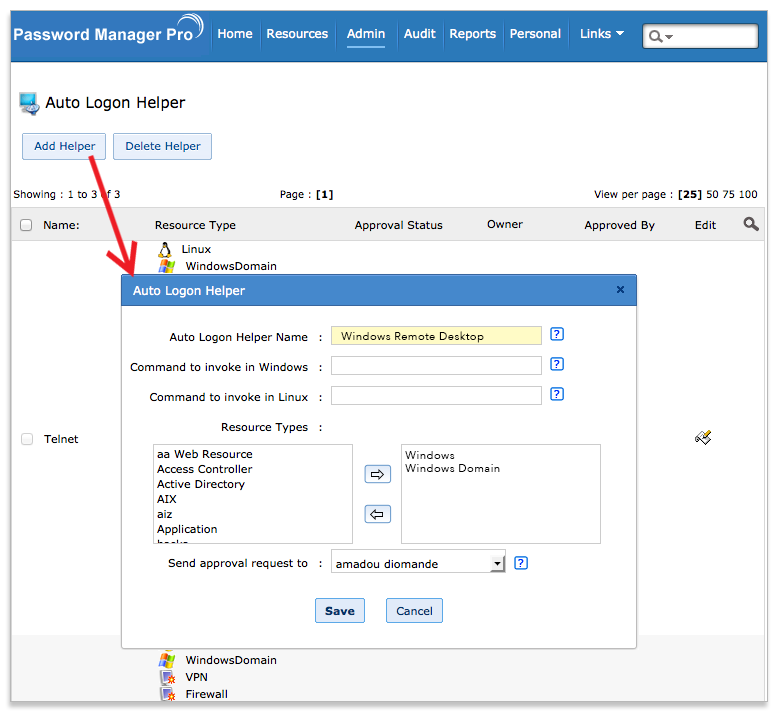
Task: Select 'Active Directory' in resource list
Action: 201,484
